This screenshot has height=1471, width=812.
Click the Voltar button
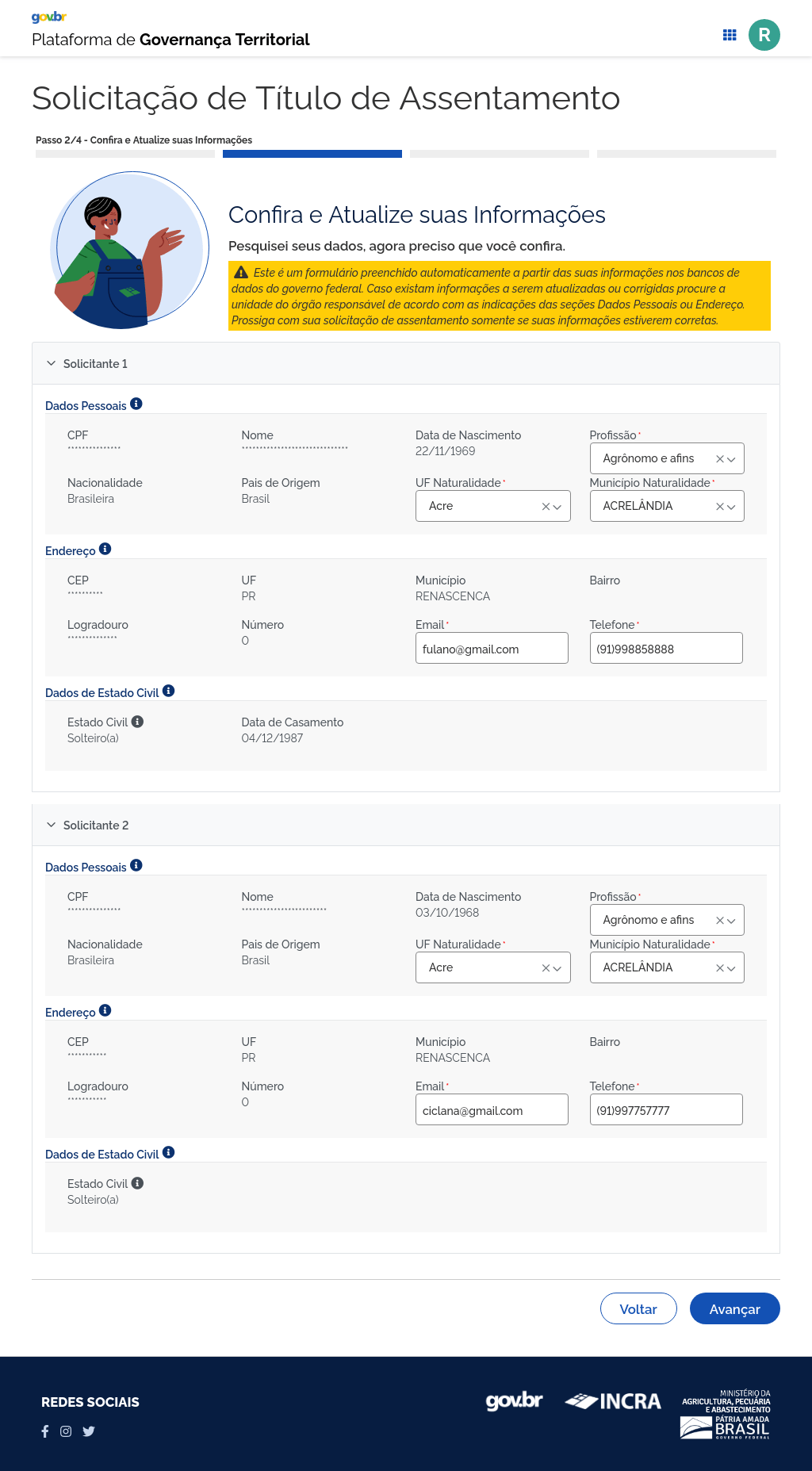(638, 1308)
